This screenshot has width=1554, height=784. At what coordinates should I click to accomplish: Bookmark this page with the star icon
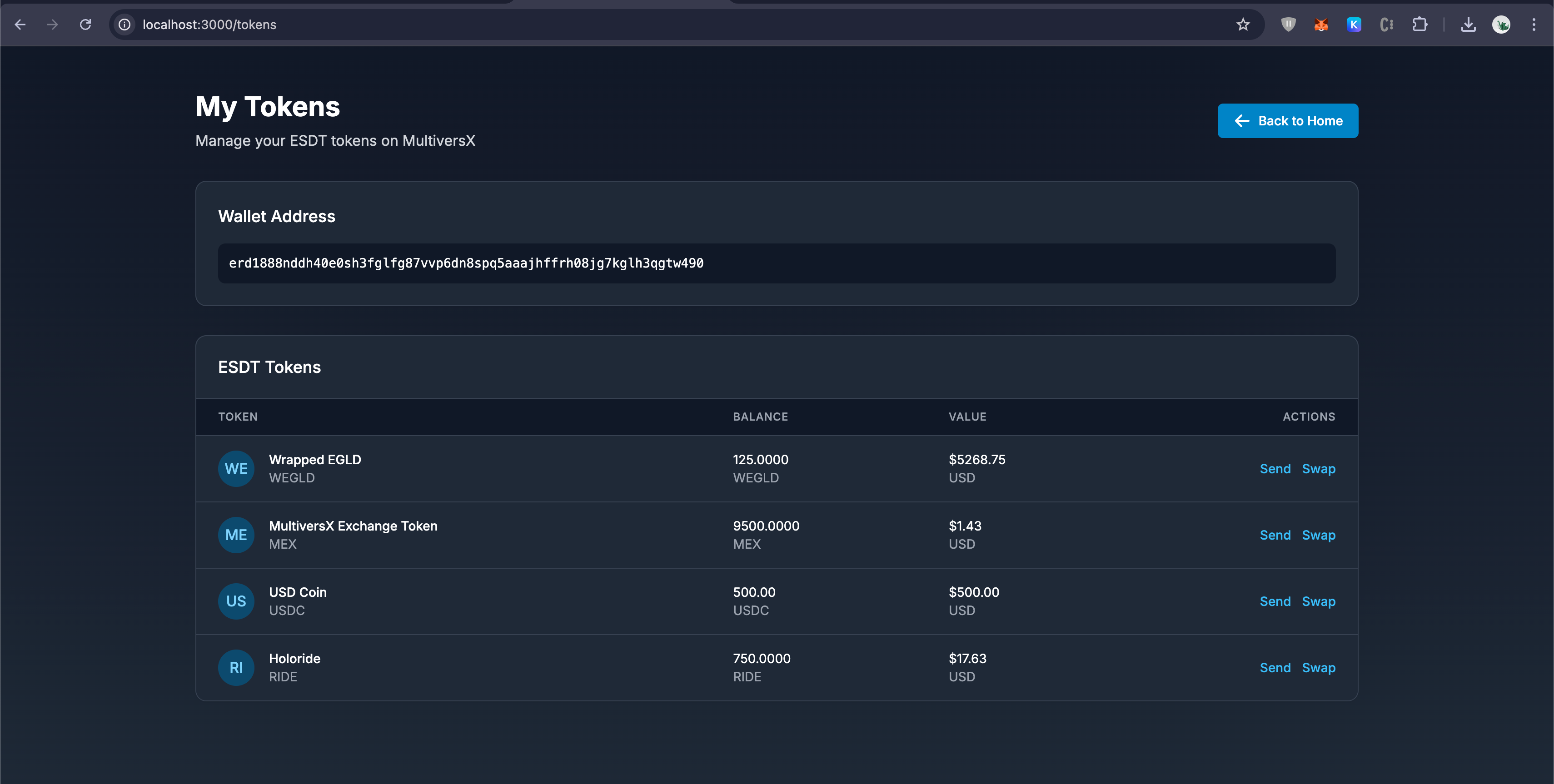[1243, 25]
